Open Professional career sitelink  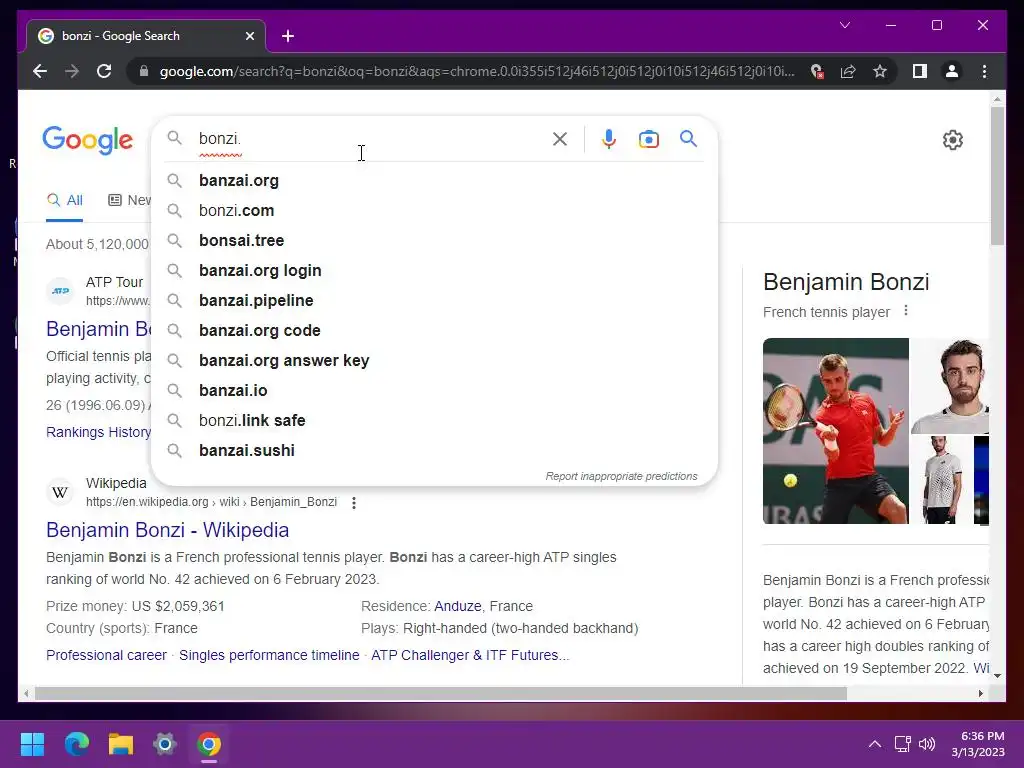point(106,655)
